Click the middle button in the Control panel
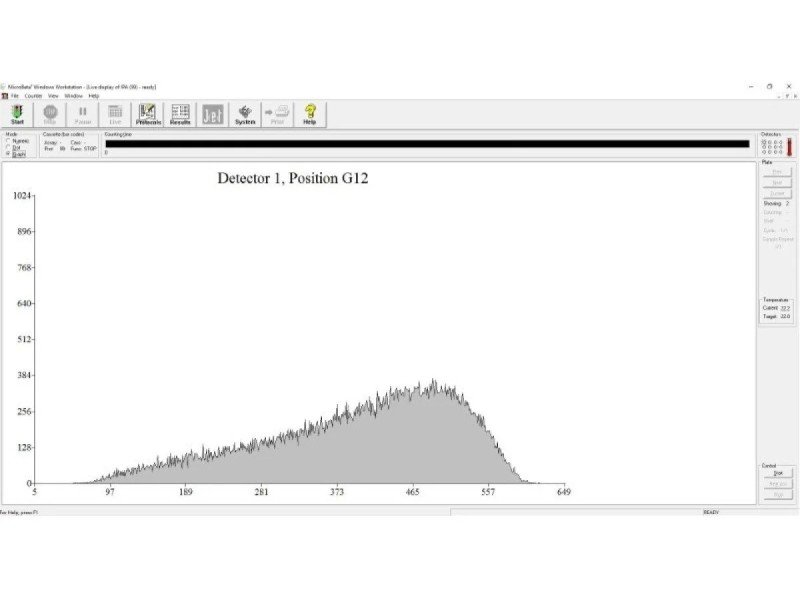 coord(778,484)
